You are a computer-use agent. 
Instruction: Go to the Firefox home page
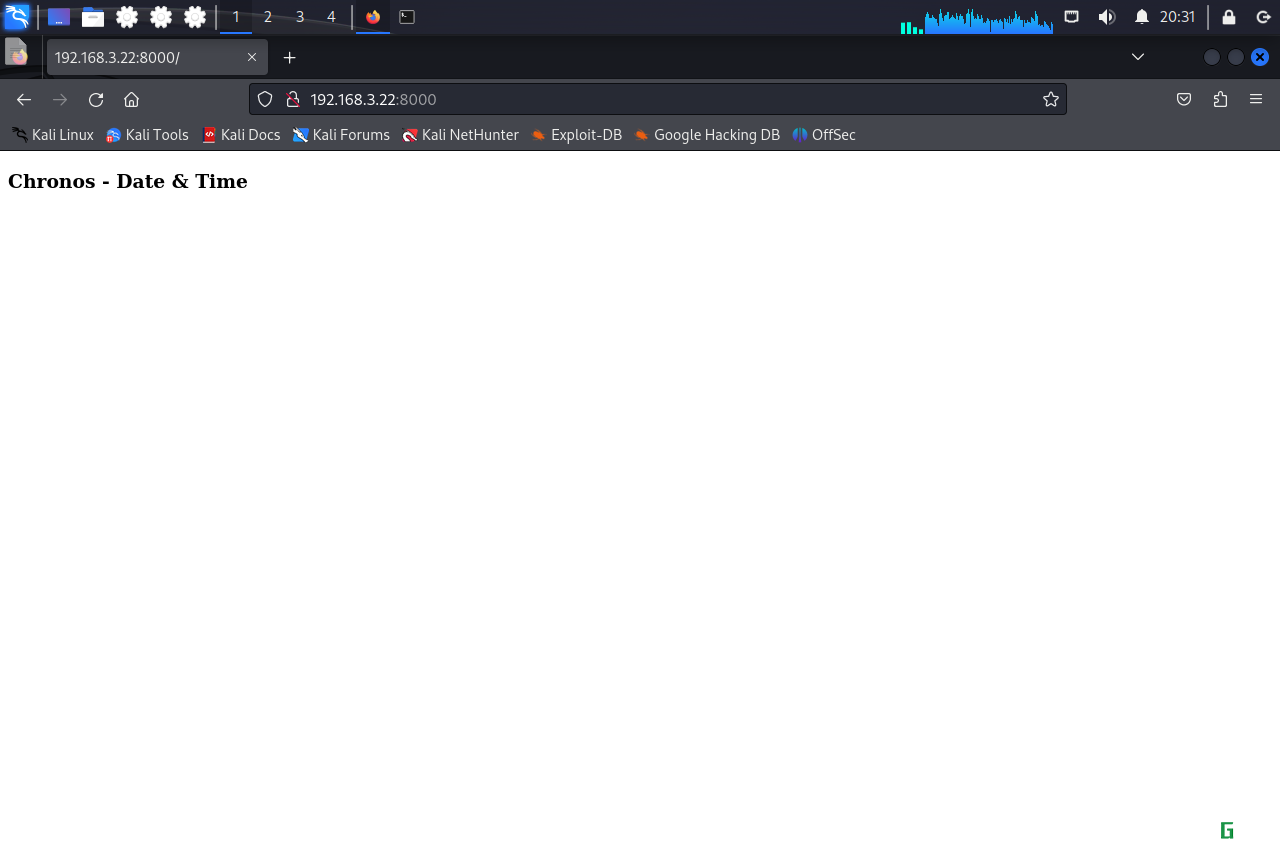(x=131, y=99)
